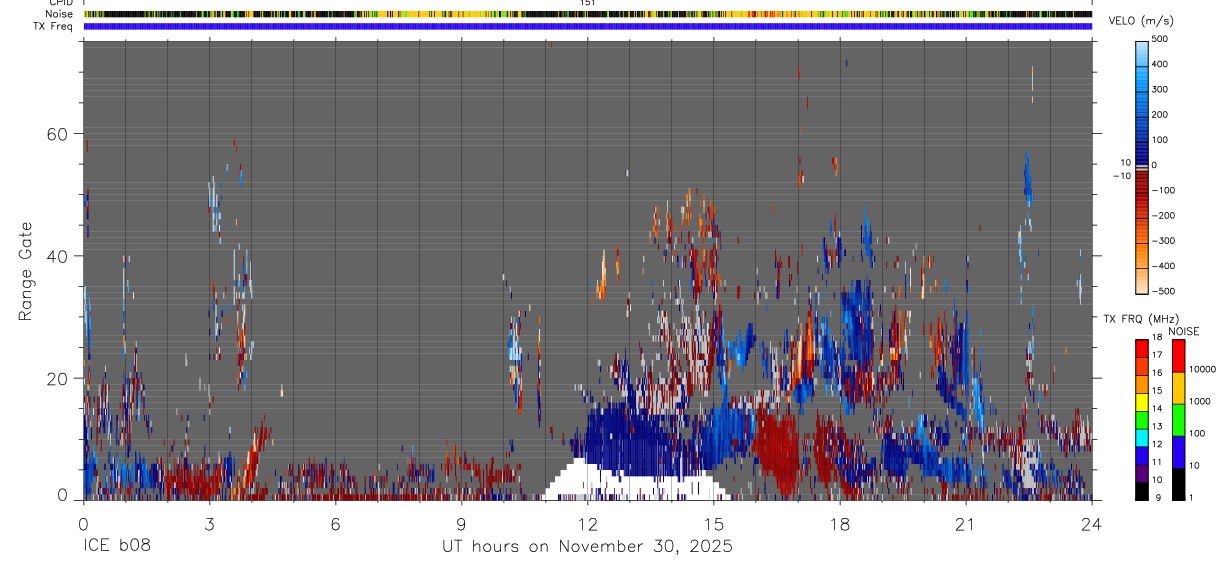
Task: Click the red 17–18 MHz swatch
Action: pos(1142,348)
